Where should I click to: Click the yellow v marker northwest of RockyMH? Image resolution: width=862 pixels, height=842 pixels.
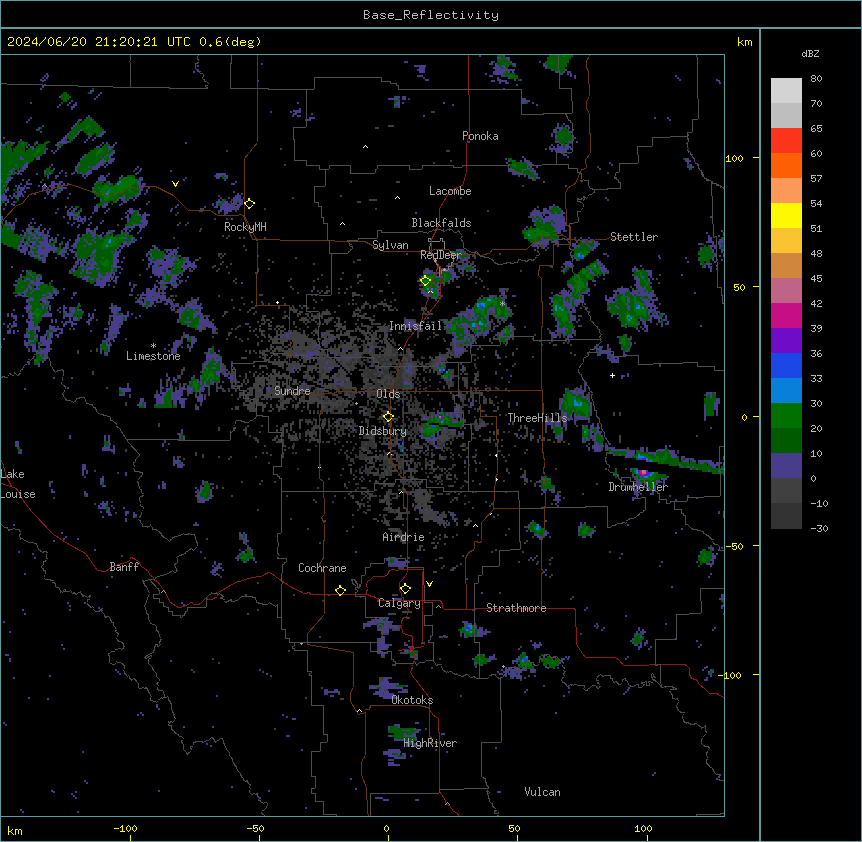pyautogui.click(x=175, y=184)
